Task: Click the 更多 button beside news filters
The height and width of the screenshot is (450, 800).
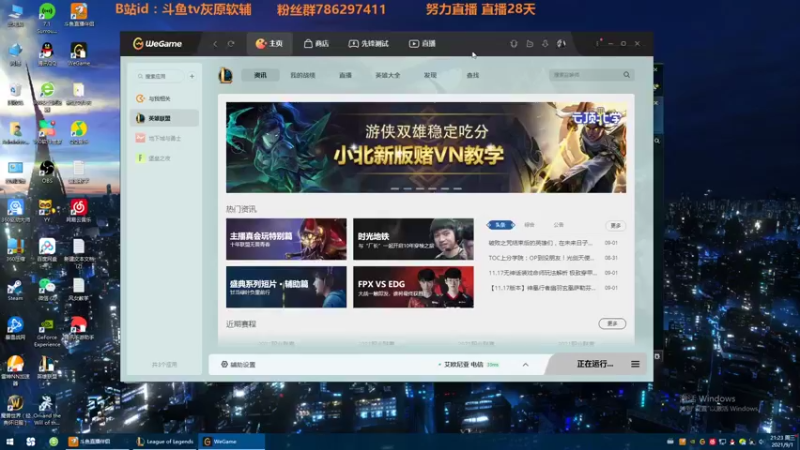Action: click(616, 226)
